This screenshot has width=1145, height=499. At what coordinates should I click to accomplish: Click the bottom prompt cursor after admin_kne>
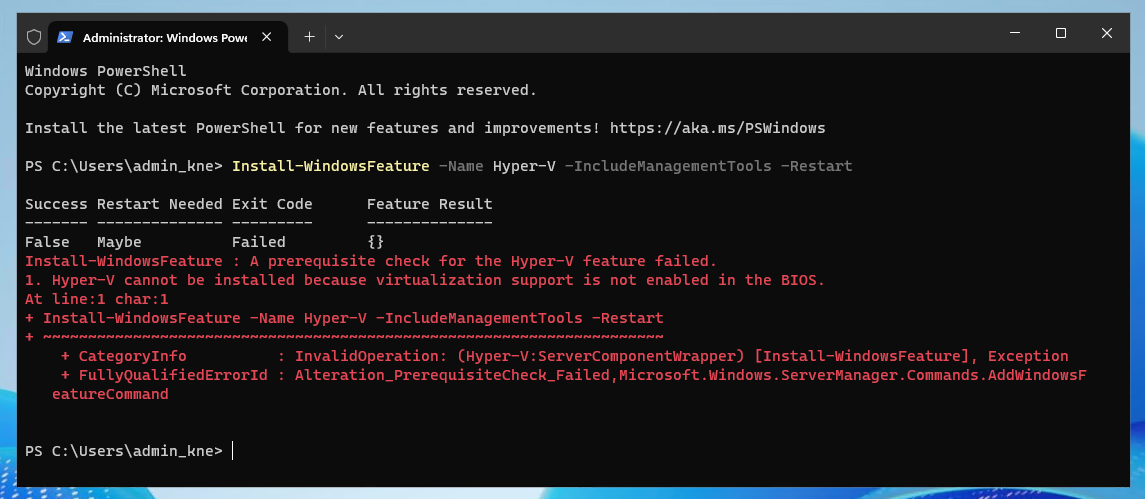click(x=233, y=451)
